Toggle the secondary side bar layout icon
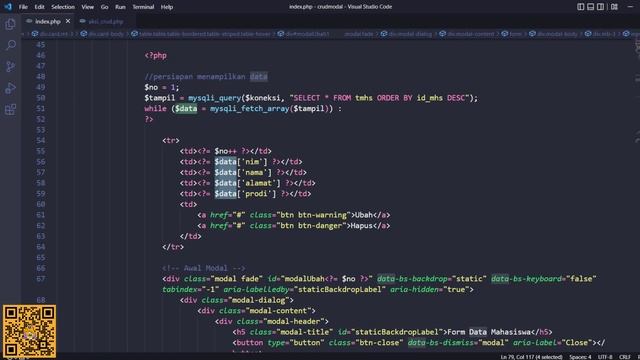640x360 pixels. pos(600,7)
